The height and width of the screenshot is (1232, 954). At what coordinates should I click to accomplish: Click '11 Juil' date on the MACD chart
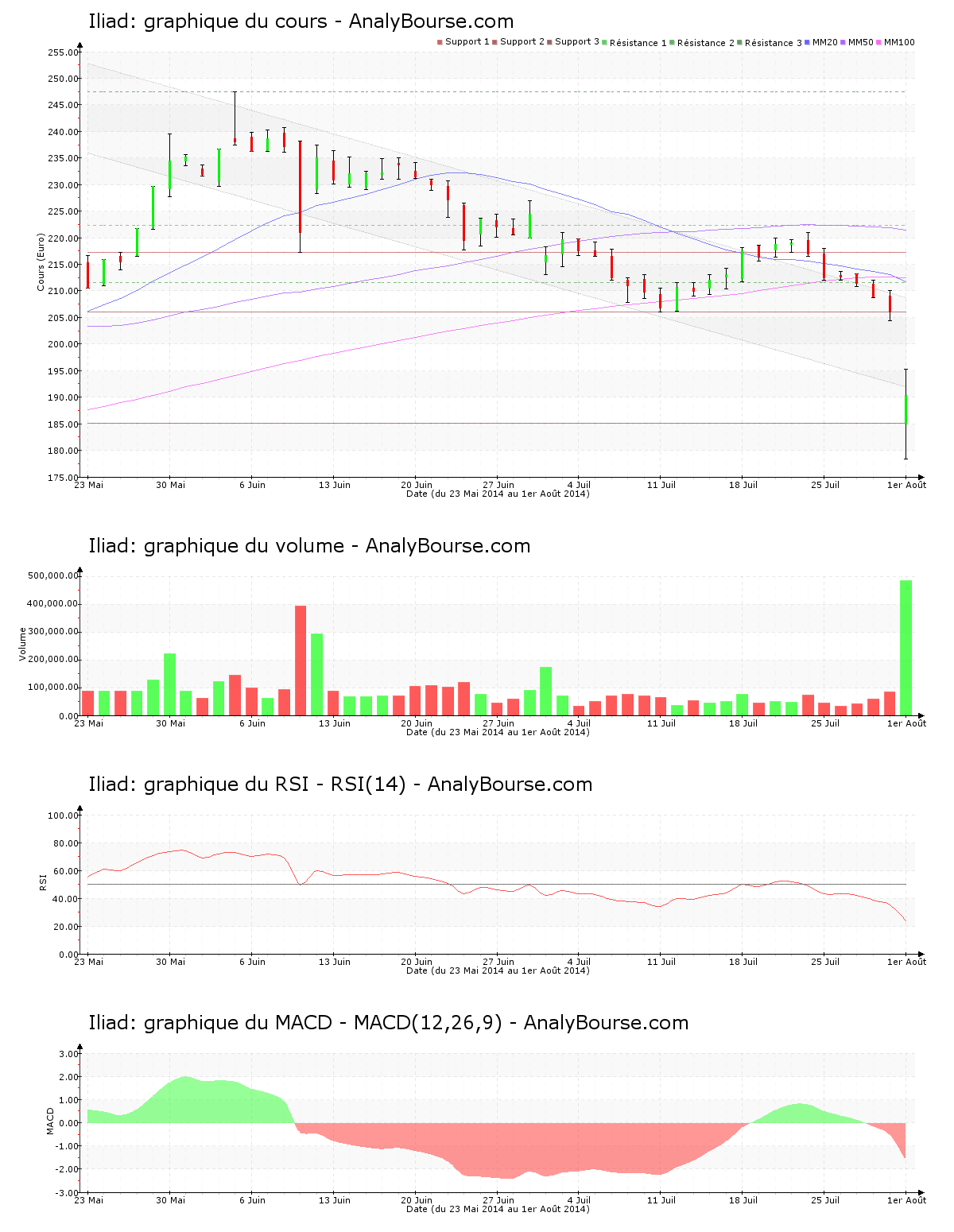pos(661,1200)
